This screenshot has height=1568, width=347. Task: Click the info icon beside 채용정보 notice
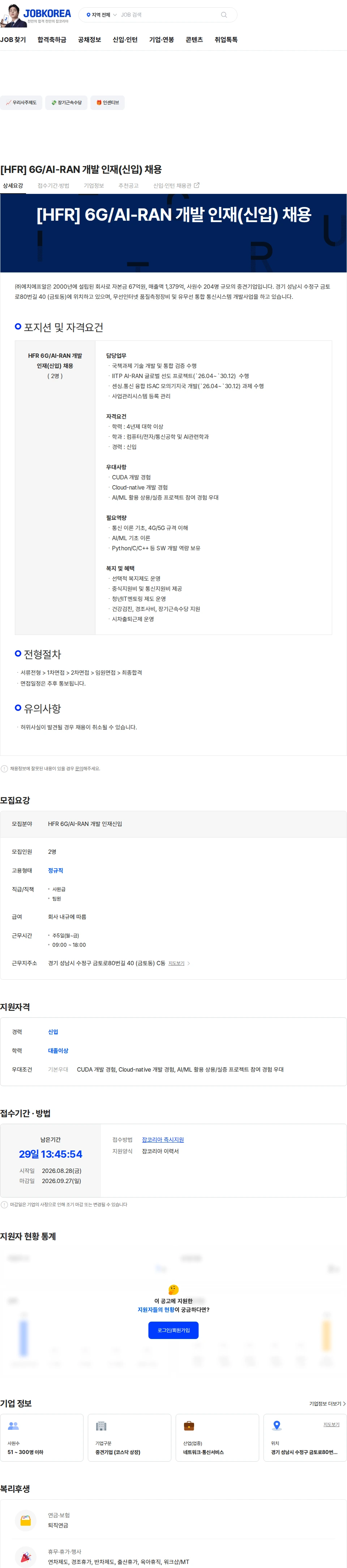click(4, 769)
